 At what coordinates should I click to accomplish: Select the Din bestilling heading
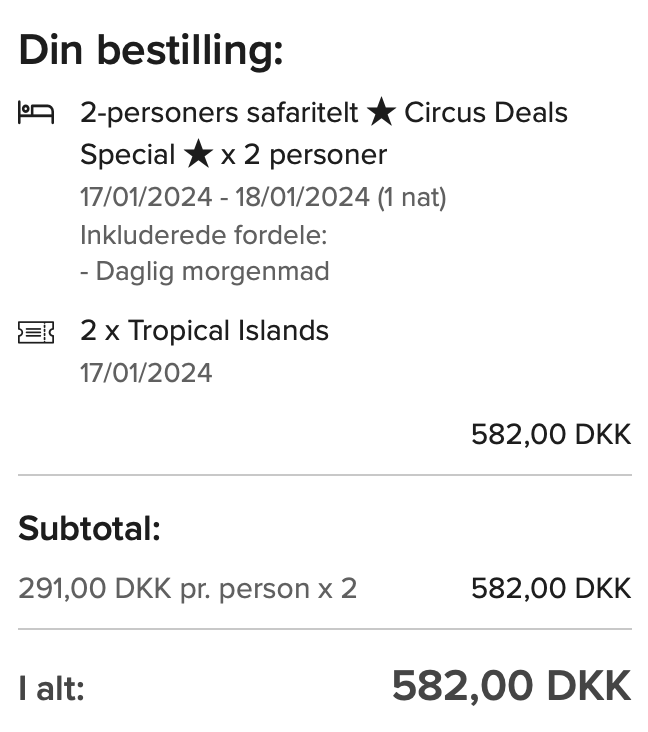pyautogui.click(x=151, y=50)
